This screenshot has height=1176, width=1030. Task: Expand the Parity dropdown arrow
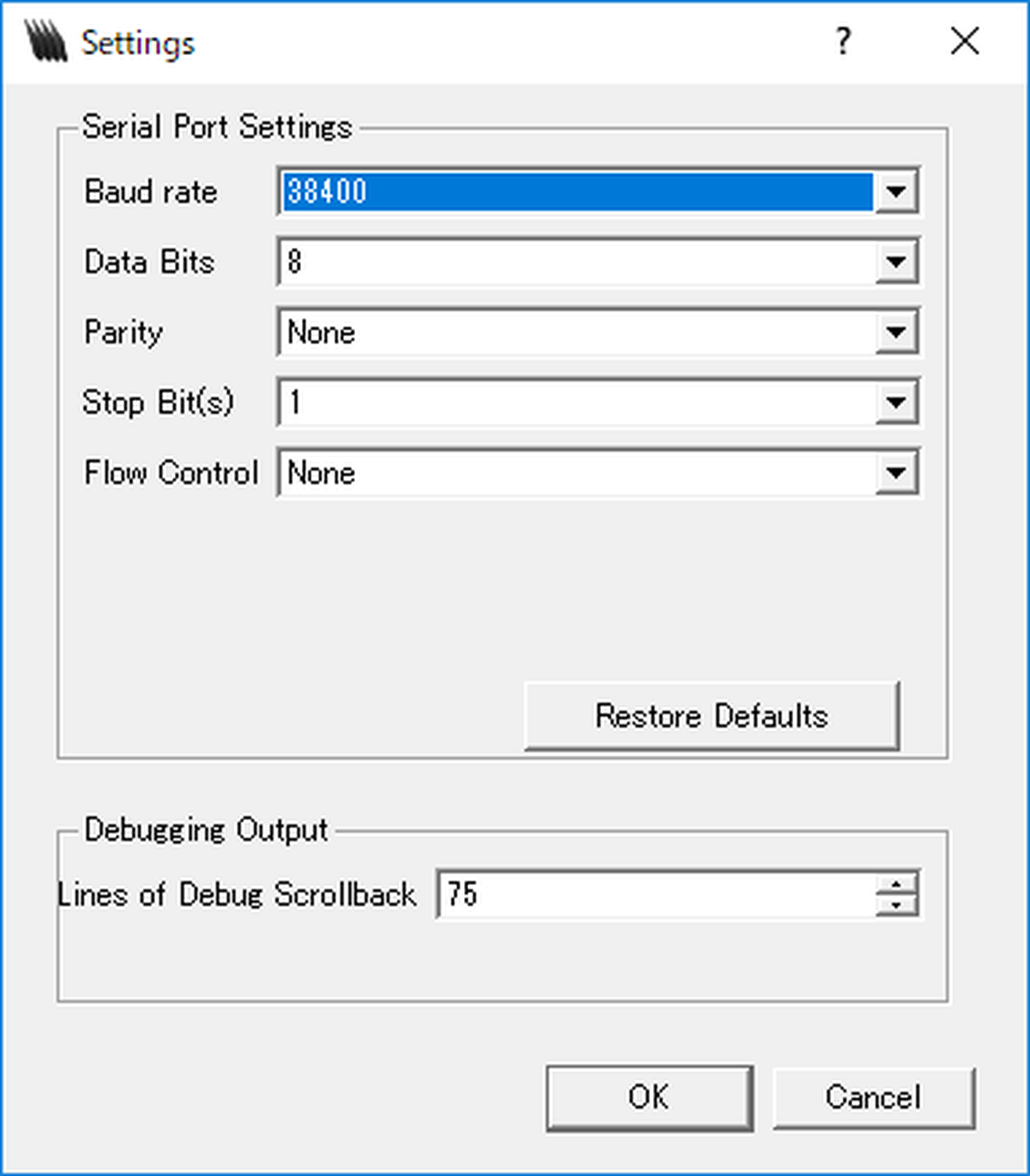(x=896, y=332)
